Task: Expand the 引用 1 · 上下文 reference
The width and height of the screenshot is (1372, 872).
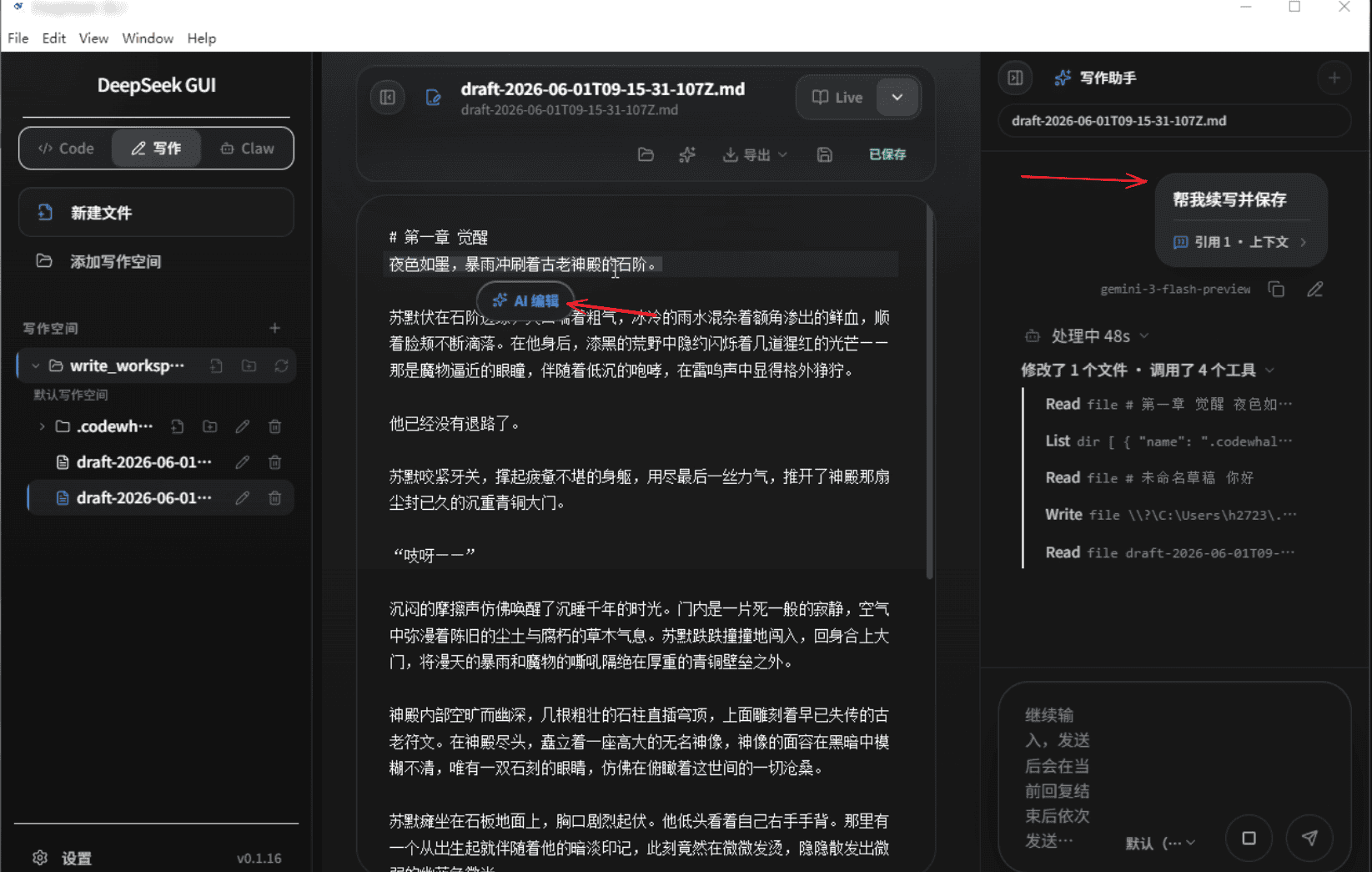Action: click(1240, 242)
